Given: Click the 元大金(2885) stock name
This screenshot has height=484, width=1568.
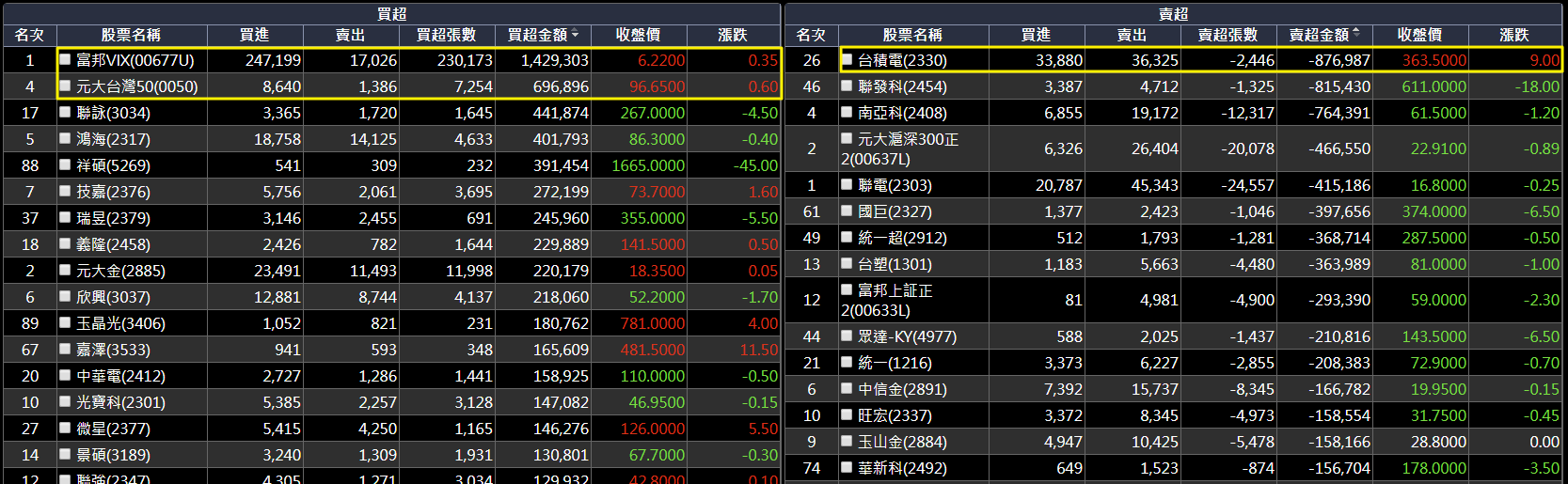Looking at the screenshot, I should 120,271.
